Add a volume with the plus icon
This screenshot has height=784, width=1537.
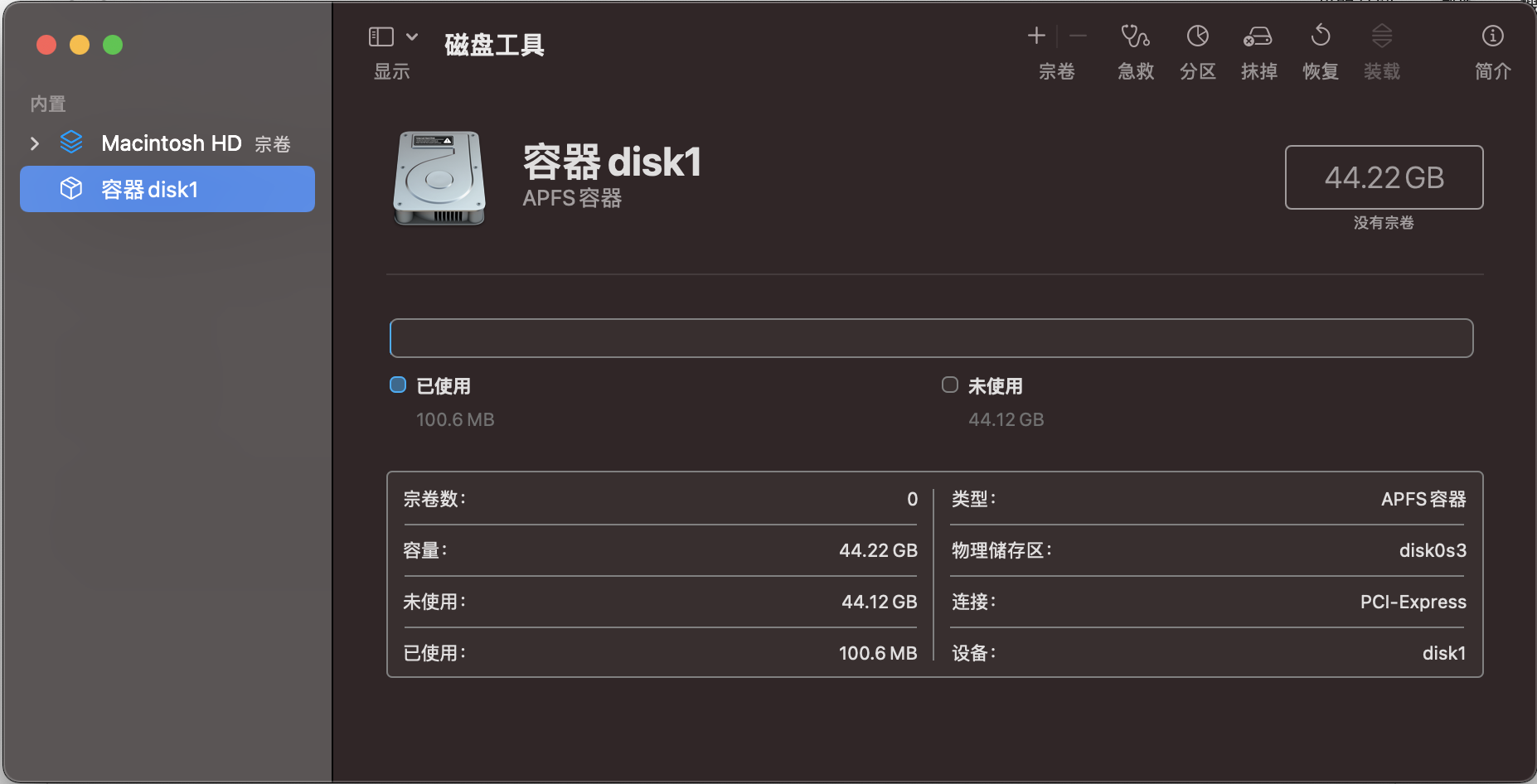(x=1036, y=36)
